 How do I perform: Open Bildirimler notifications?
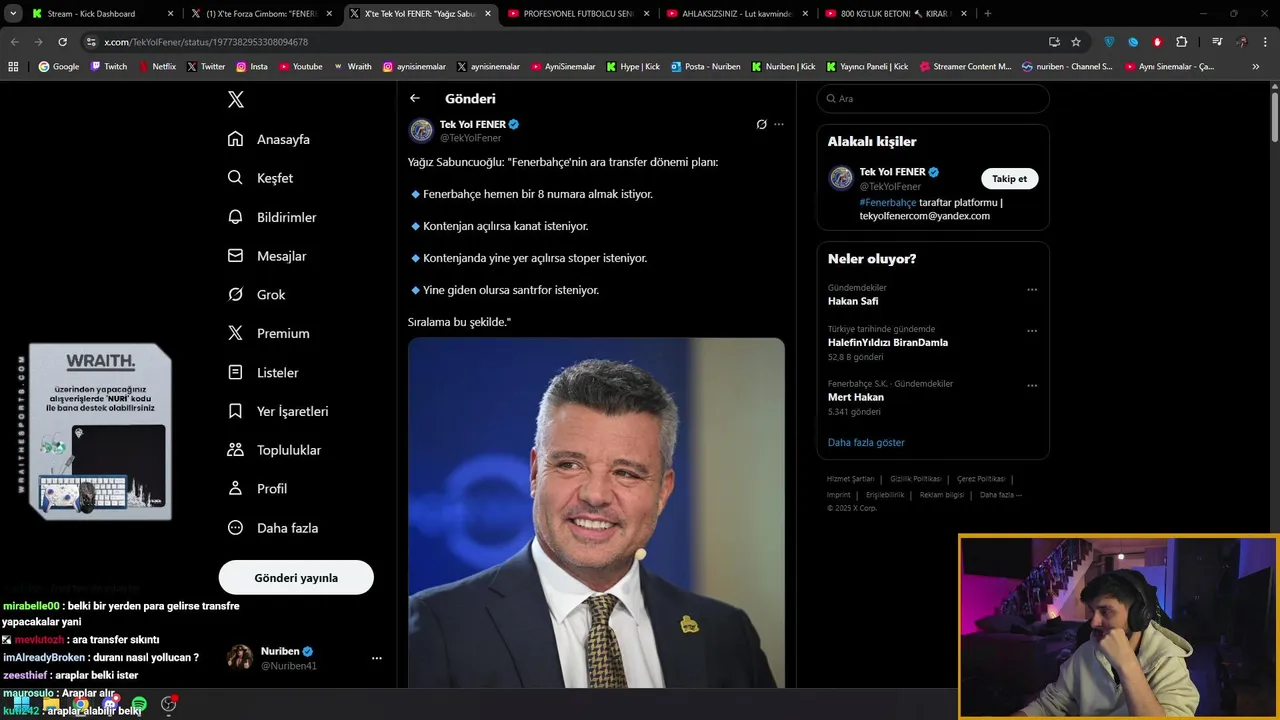[272, 217]
